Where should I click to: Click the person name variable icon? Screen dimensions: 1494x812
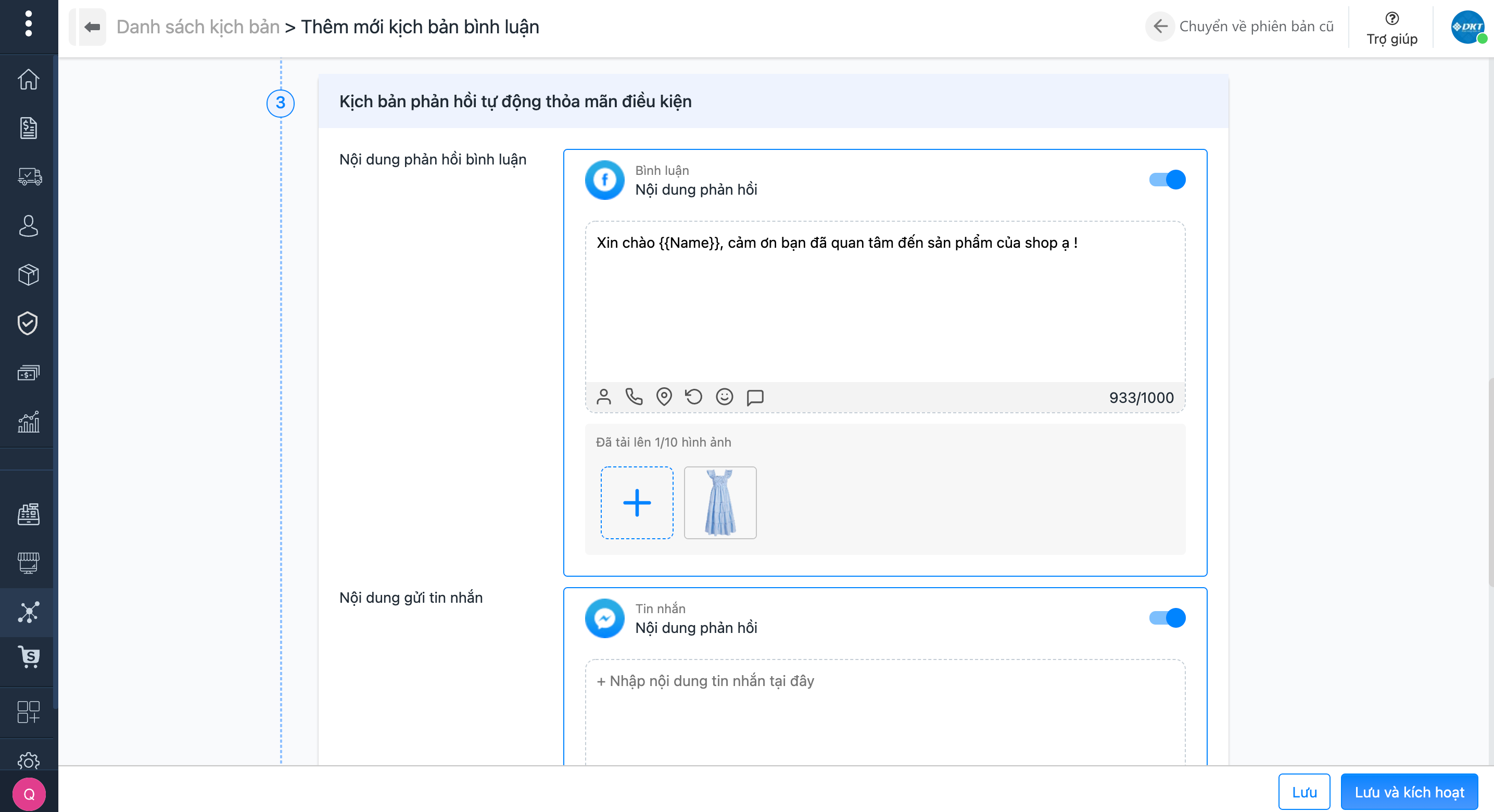click(x=604, y=397)
